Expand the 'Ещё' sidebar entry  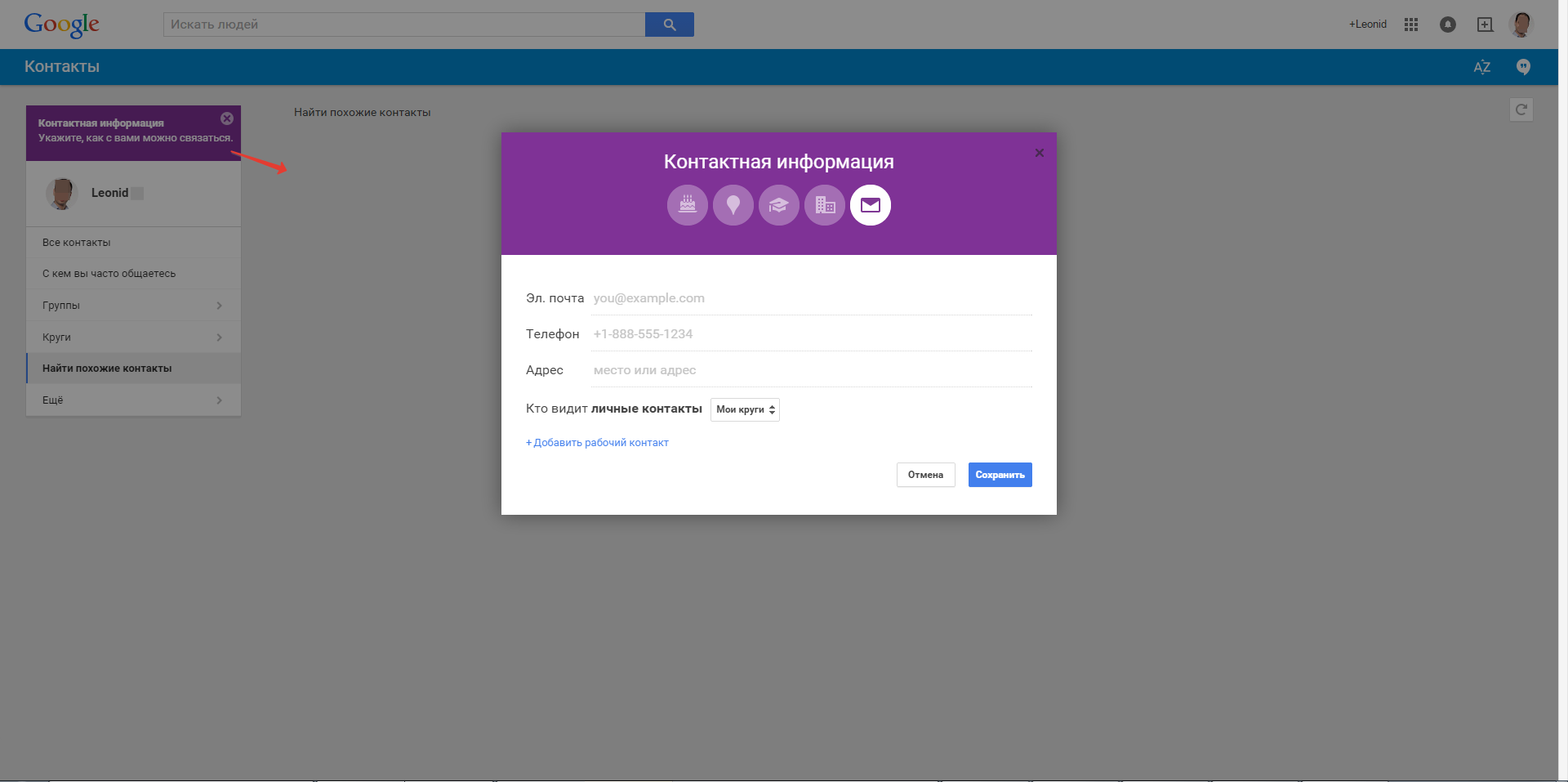pyautogui.click(x=133, y=400)
